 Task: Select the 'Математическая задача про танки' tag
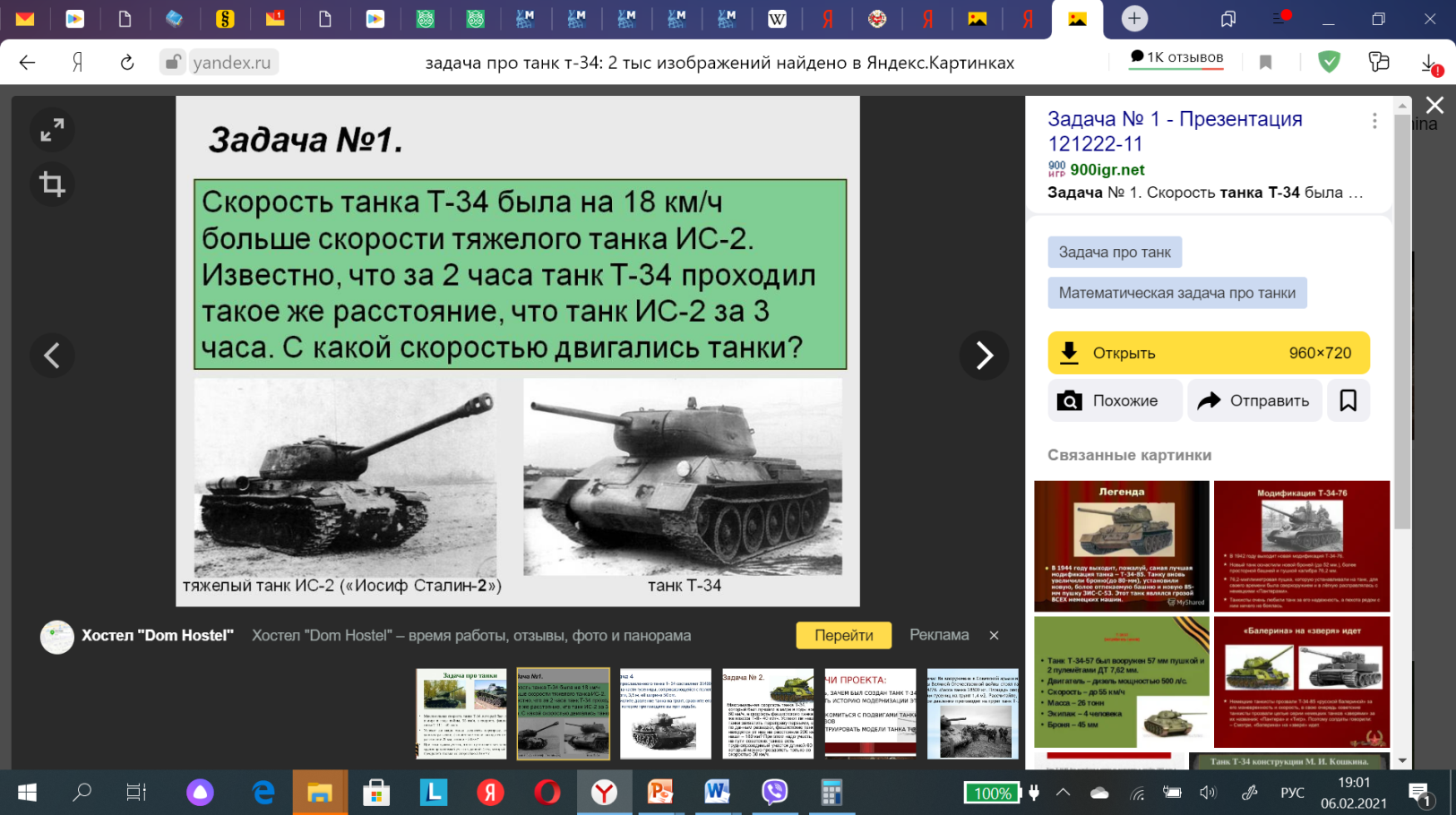1177,293
